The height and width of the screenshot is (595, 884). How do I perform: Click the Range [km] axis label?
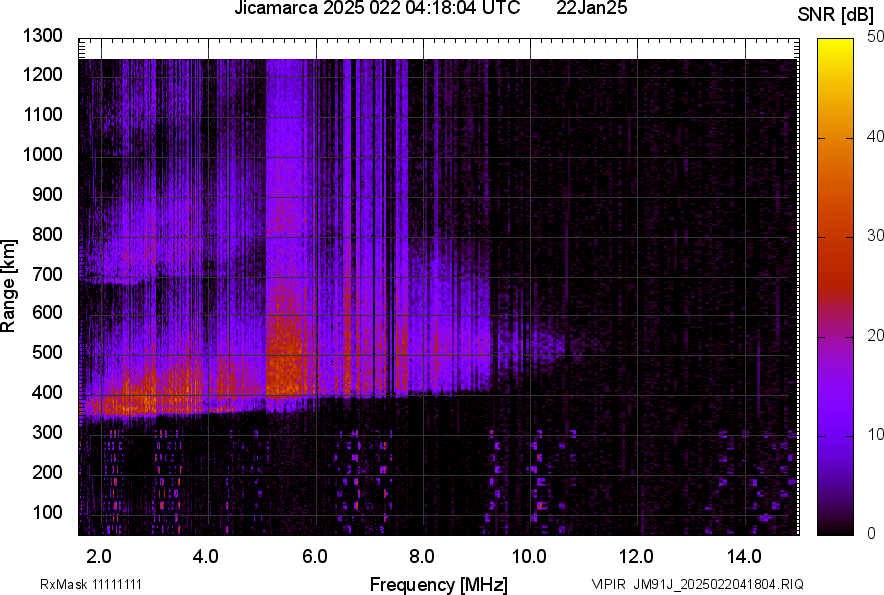12,287
